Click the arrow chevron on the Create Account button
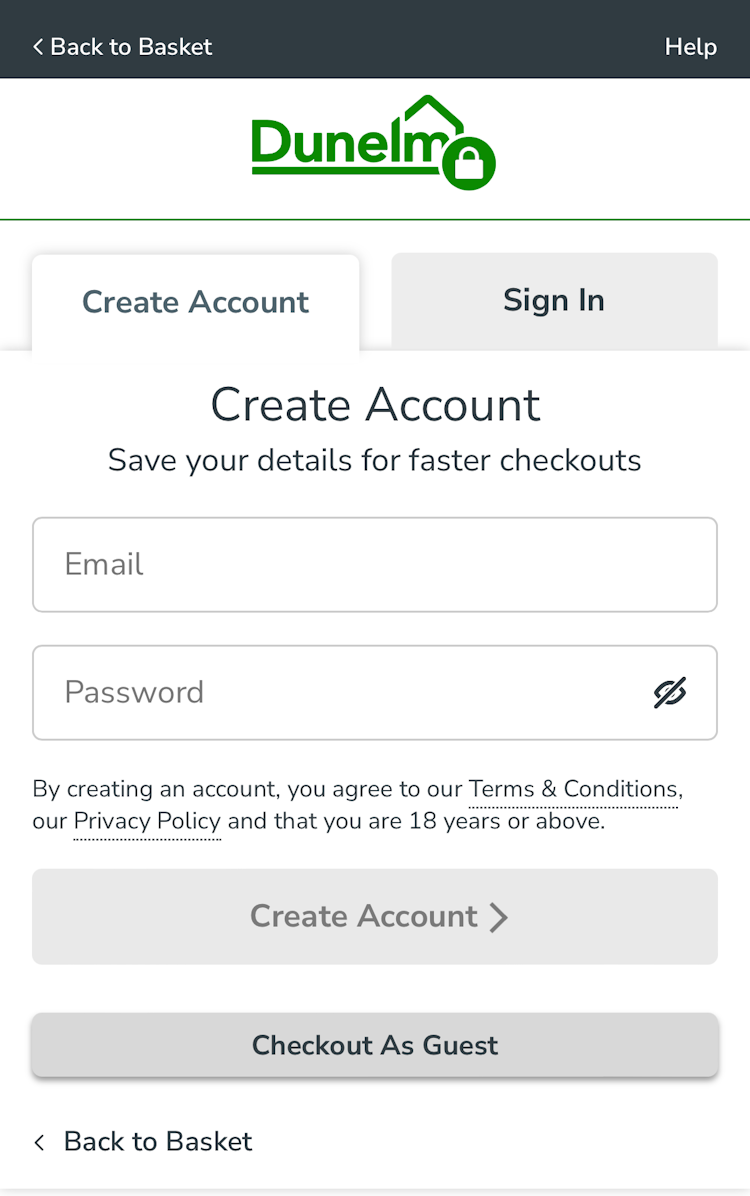This screenshot has height=1196, width=750. pyautogui.click(x=499, y=917)
